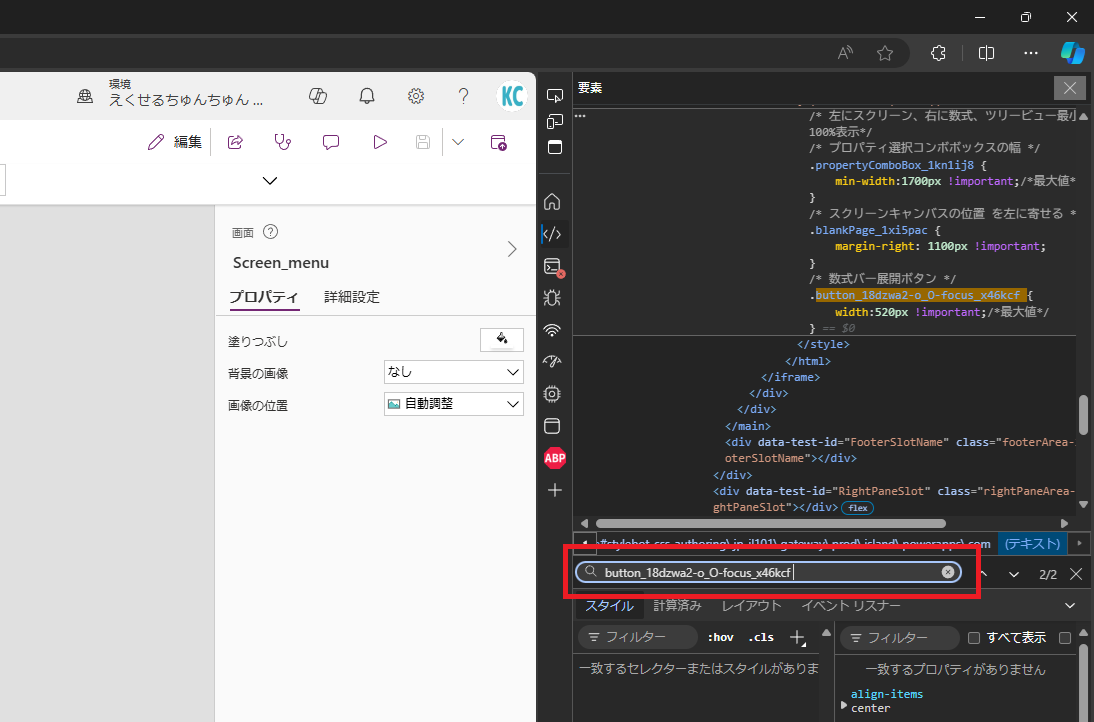Clear the DOM search text
1094x722 pixels.
[x=947, y=572]
